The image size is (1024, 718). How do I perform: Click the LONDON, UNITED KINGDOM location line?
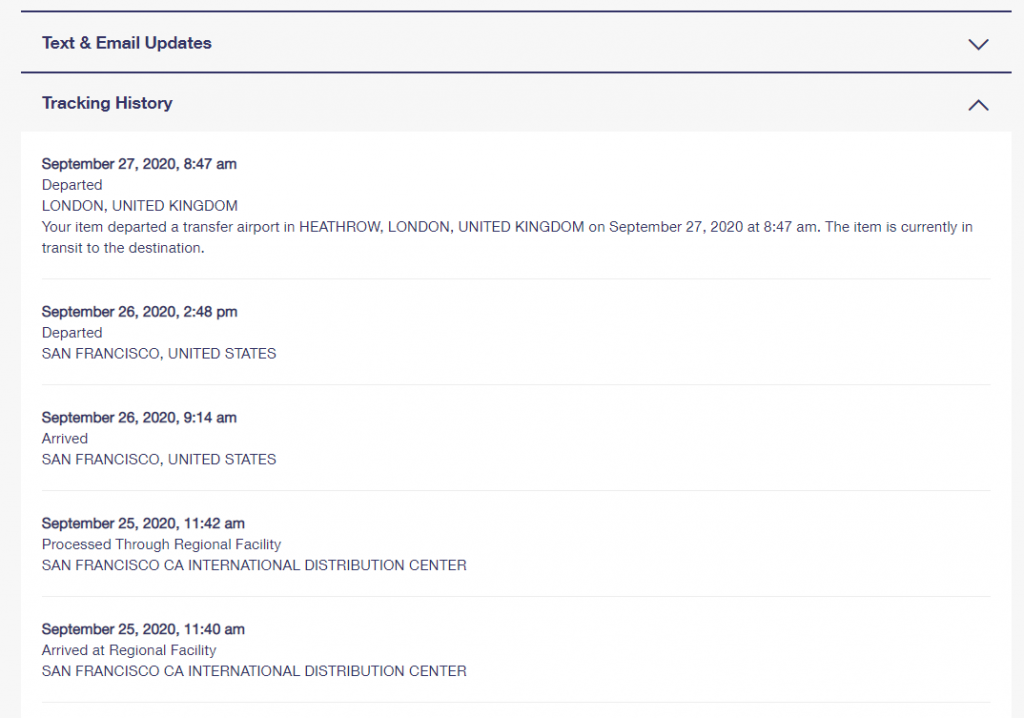140,206
